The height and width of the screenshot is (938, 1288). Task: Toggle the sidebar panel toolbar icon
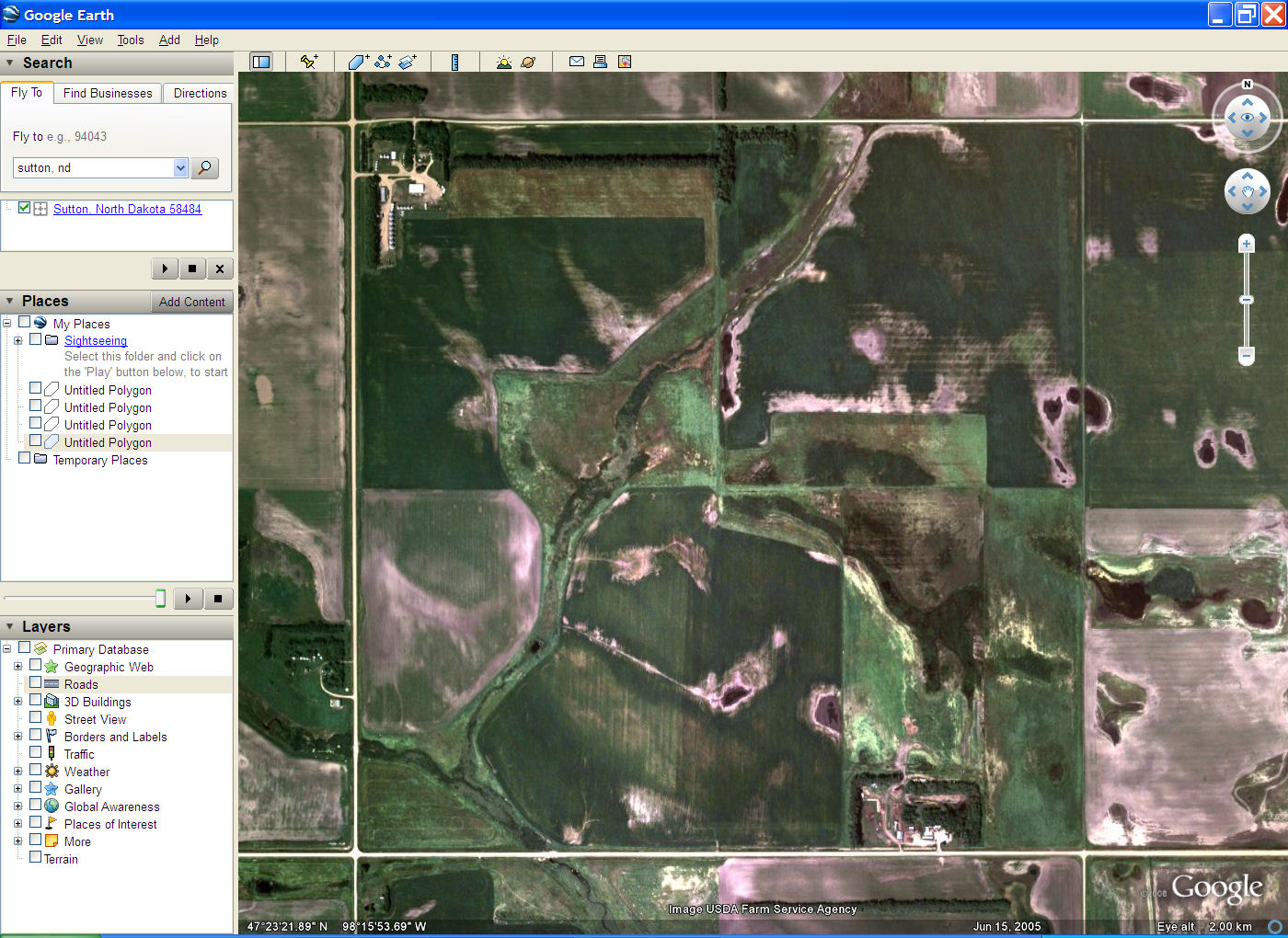(x=261, y=62)
